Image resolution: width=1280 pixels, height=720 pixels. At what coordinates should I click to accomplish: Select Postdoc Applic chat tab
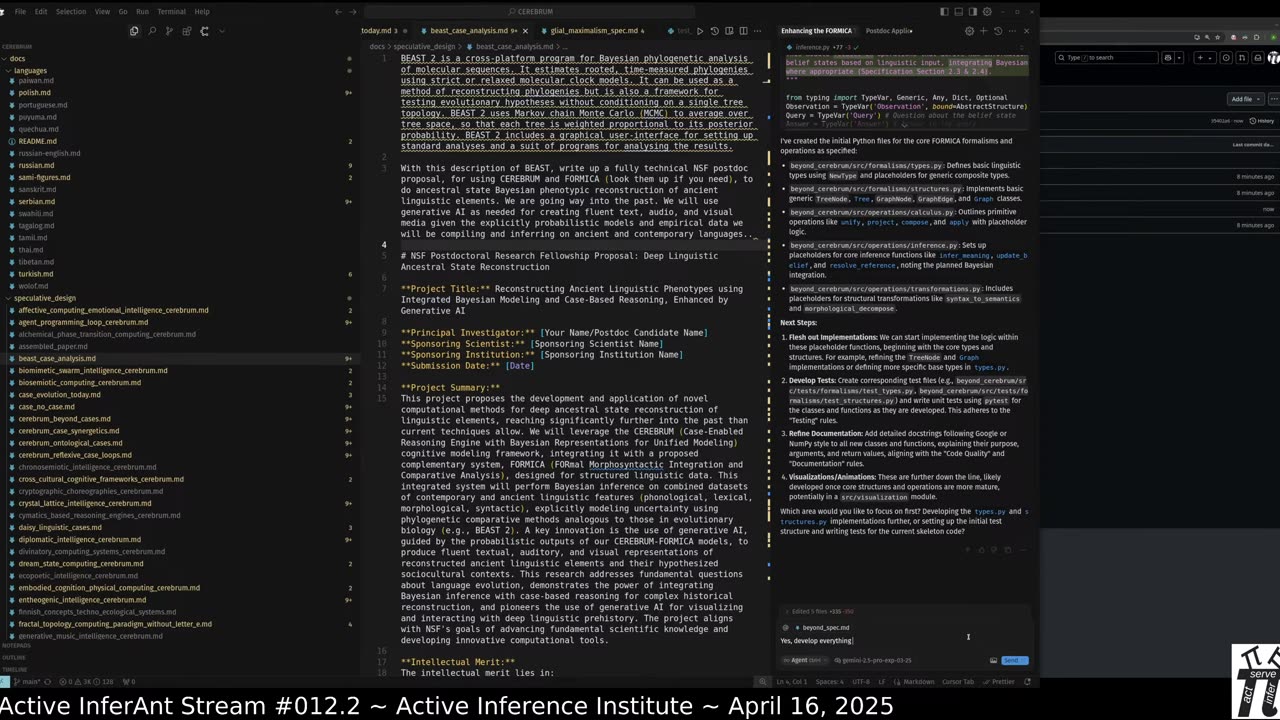(889, 31)
